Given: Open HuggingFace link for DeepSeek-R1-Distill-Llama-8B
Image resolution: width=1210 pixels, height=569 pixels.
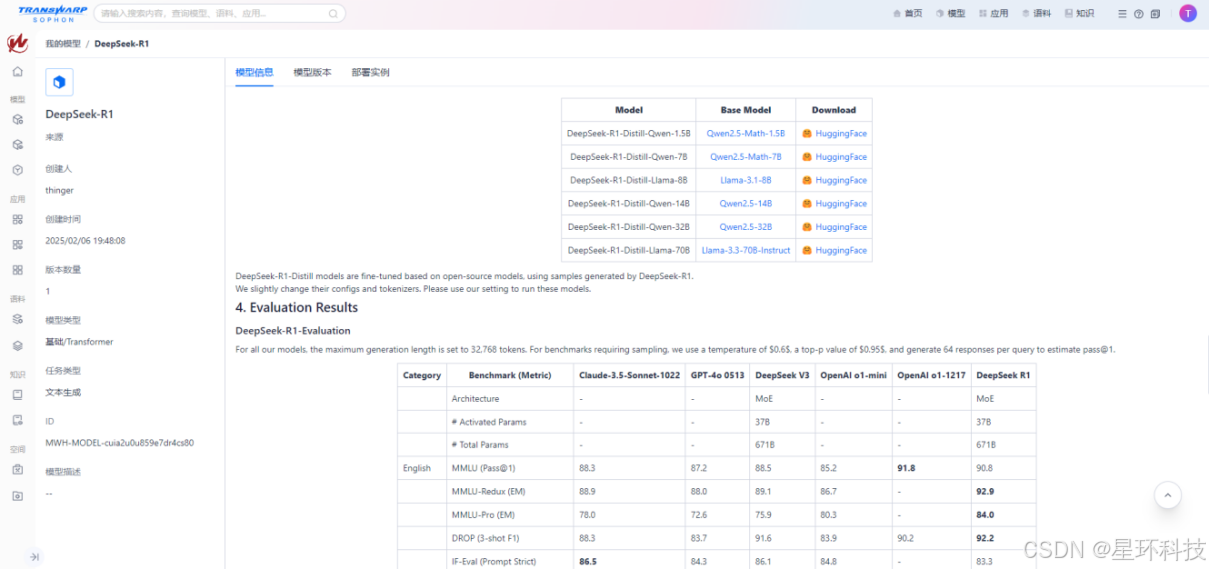Looking at the screenshot, I should pos(834,180).
